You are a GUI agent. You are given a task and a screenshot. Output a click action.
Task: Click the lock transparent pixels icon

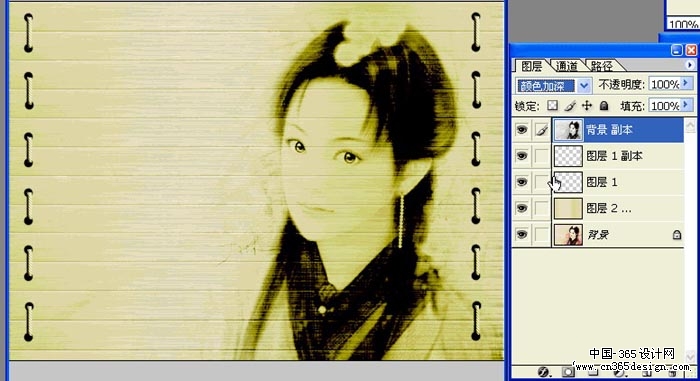coord(553,105)
